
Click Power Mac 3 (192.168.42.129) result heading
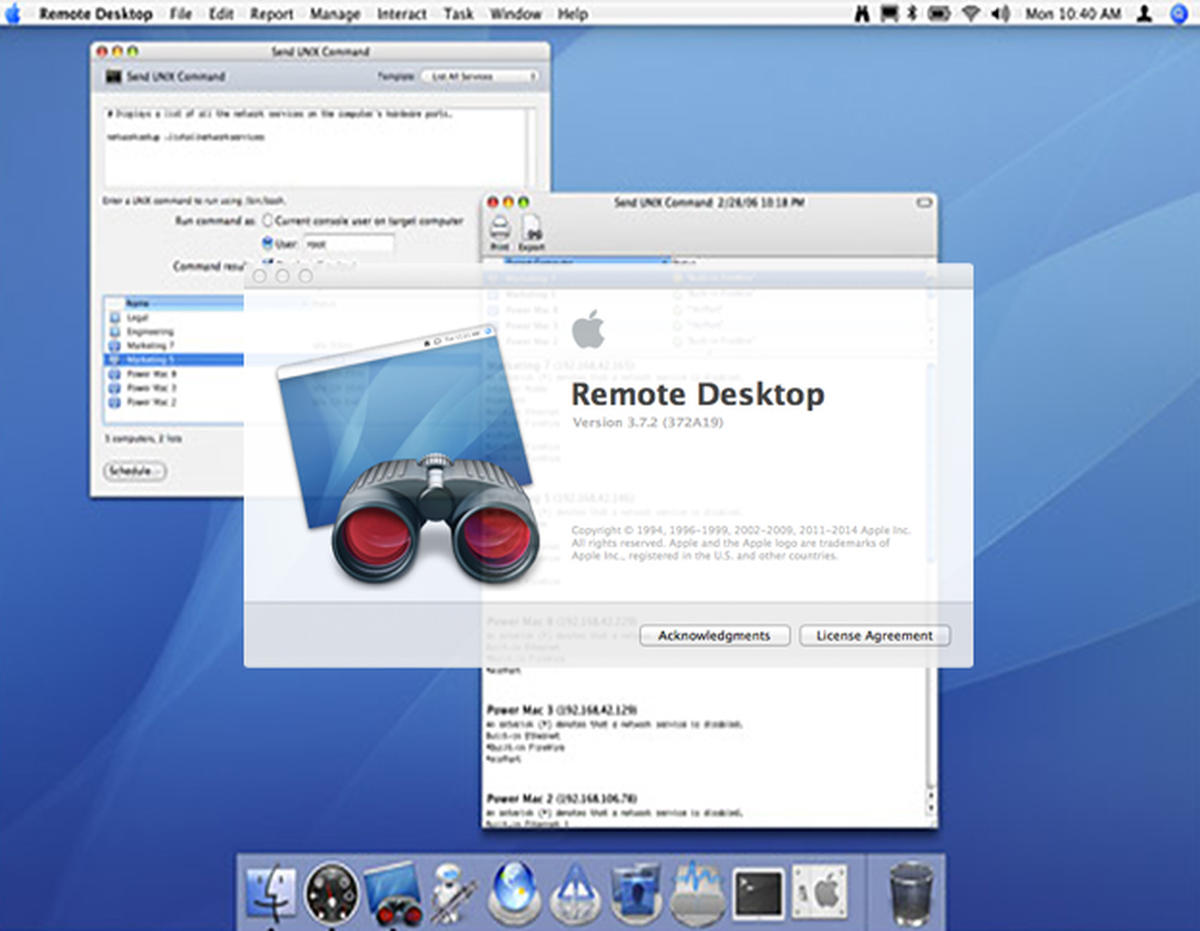(x=562, y=709)
